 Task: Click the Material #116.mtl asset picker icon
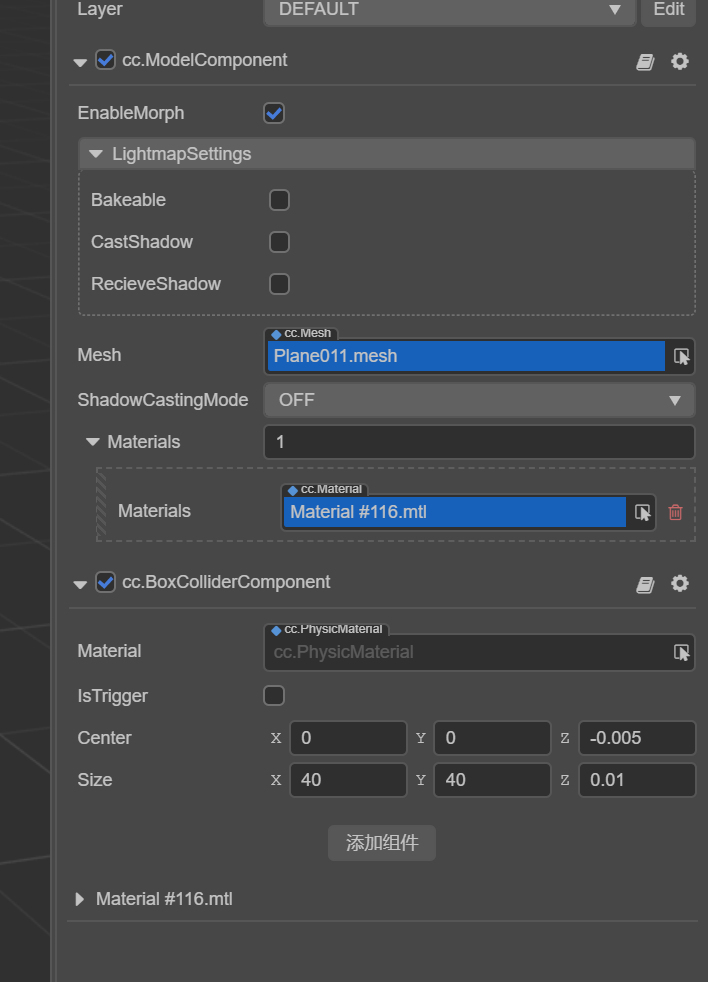(x=643, y=512)
